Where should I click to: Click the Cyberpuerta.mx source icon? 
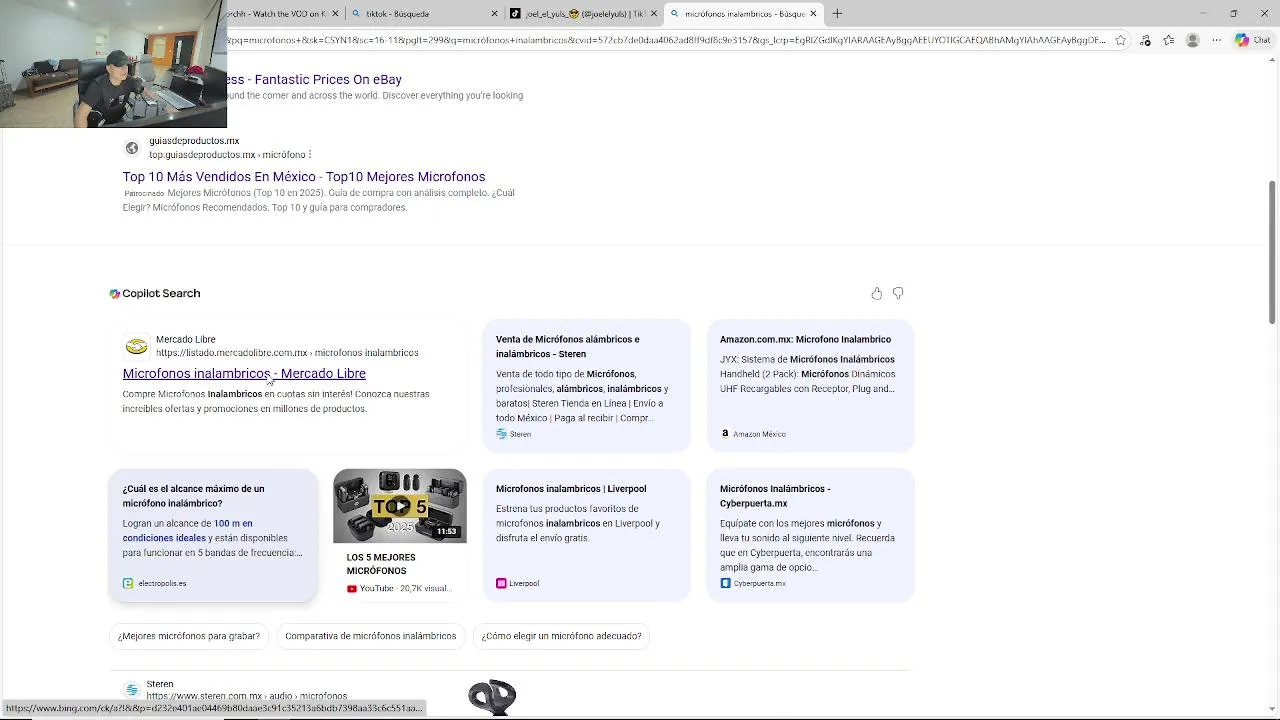(725, 583)
